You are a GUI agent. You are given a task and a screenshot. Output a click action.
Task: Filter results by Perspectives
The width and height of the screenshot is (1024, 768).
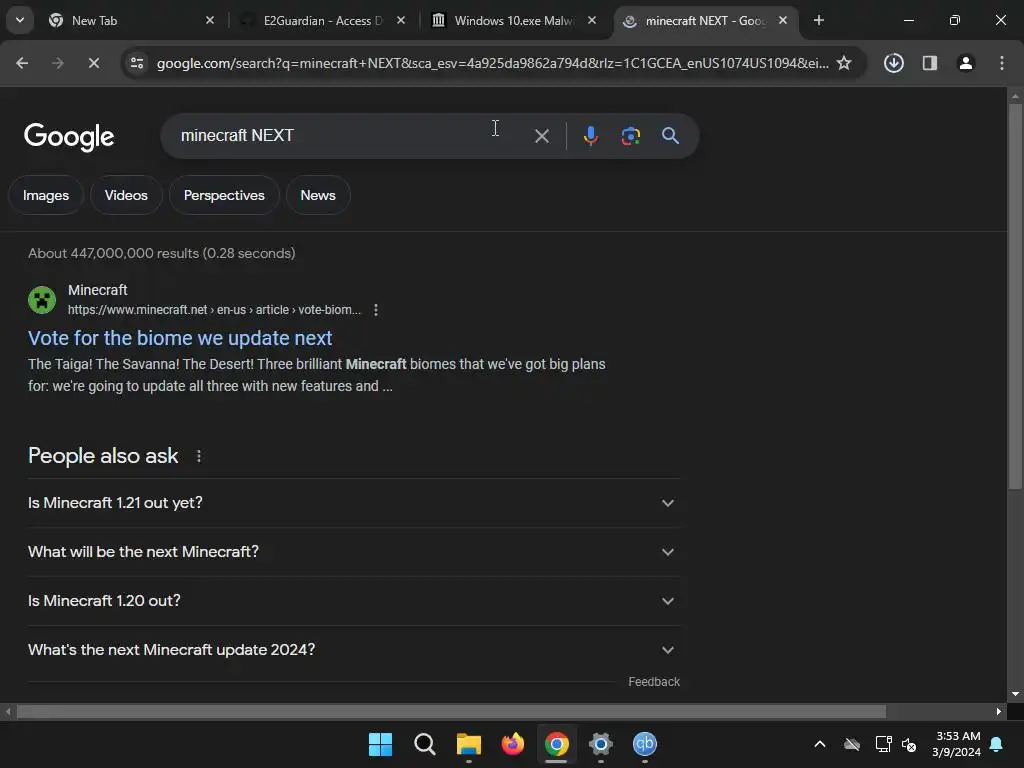[224, 195]
